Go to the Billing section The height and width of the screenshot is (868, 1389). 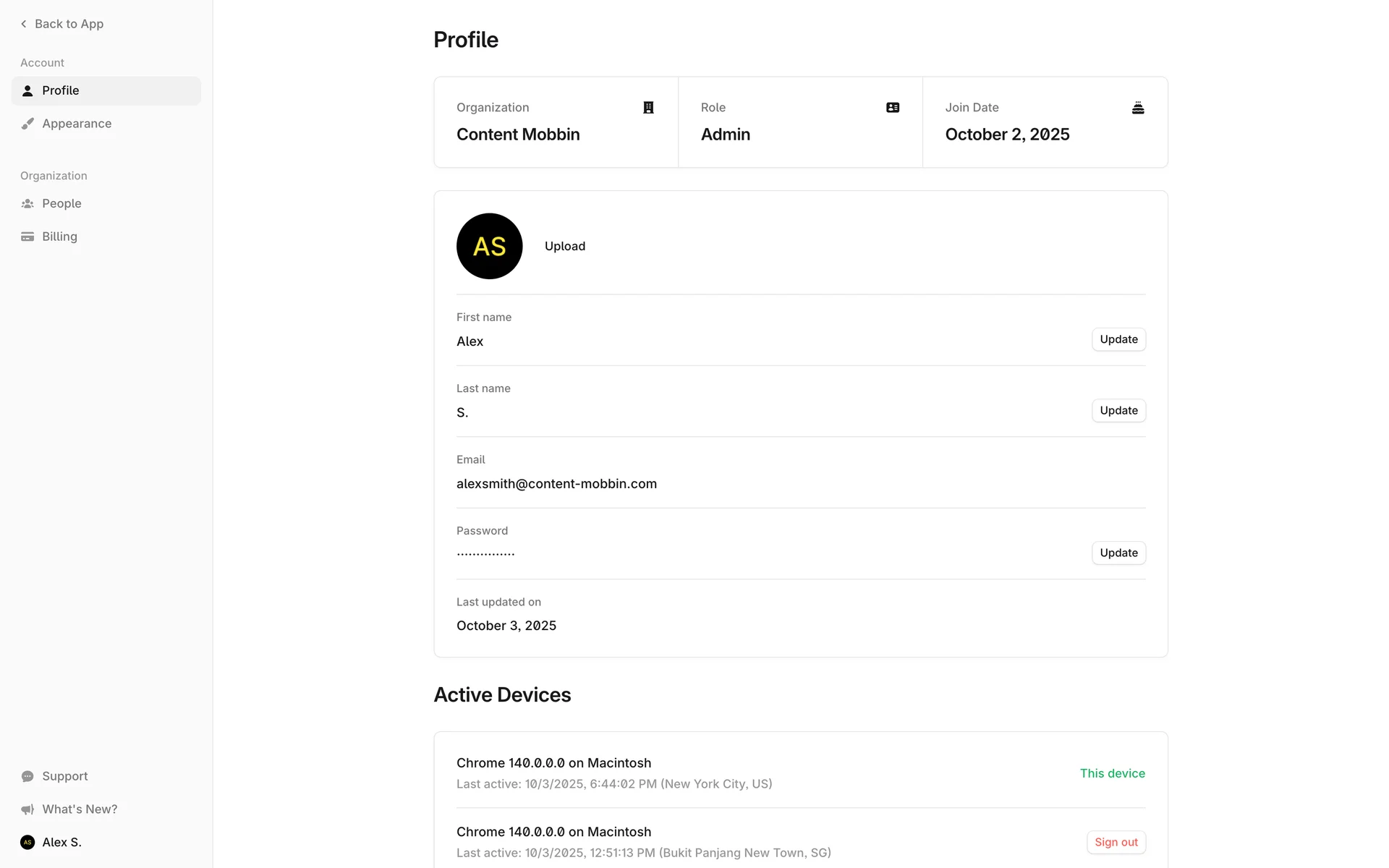point(59,237)
